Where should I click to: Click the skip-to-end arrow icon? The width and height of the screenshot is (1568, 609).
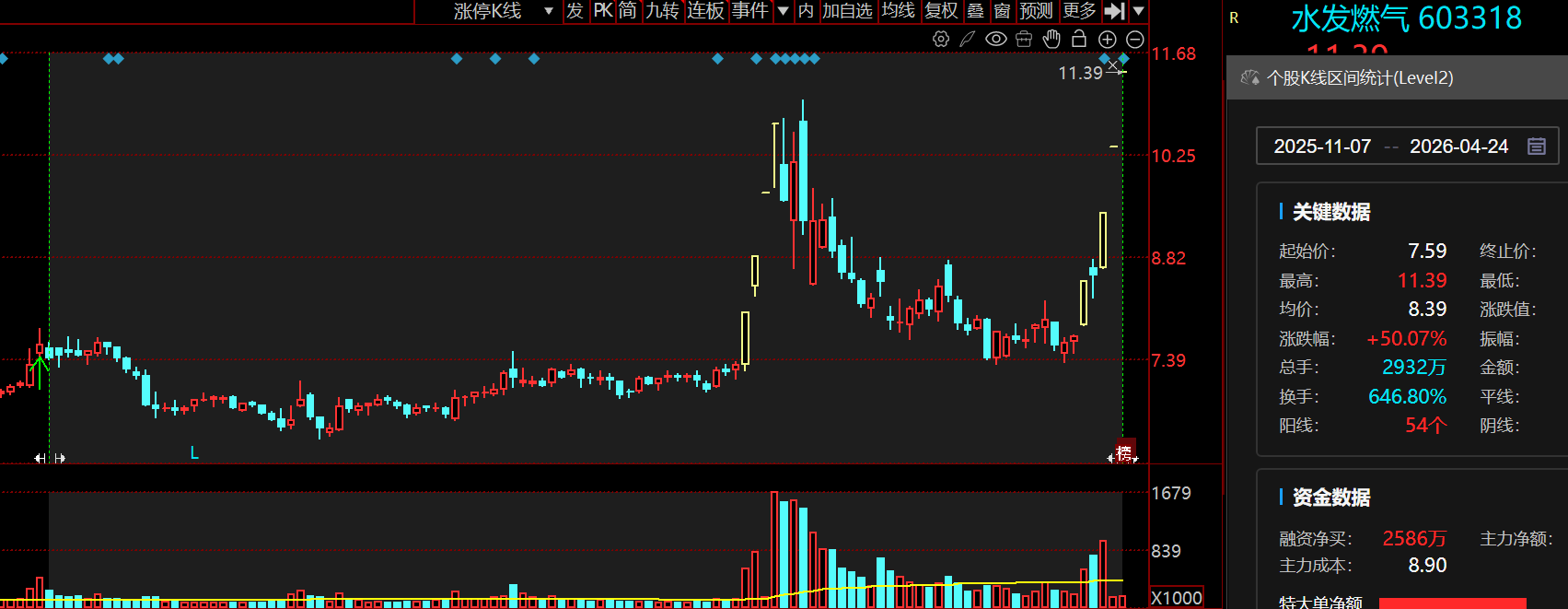tap(1114, 11)
